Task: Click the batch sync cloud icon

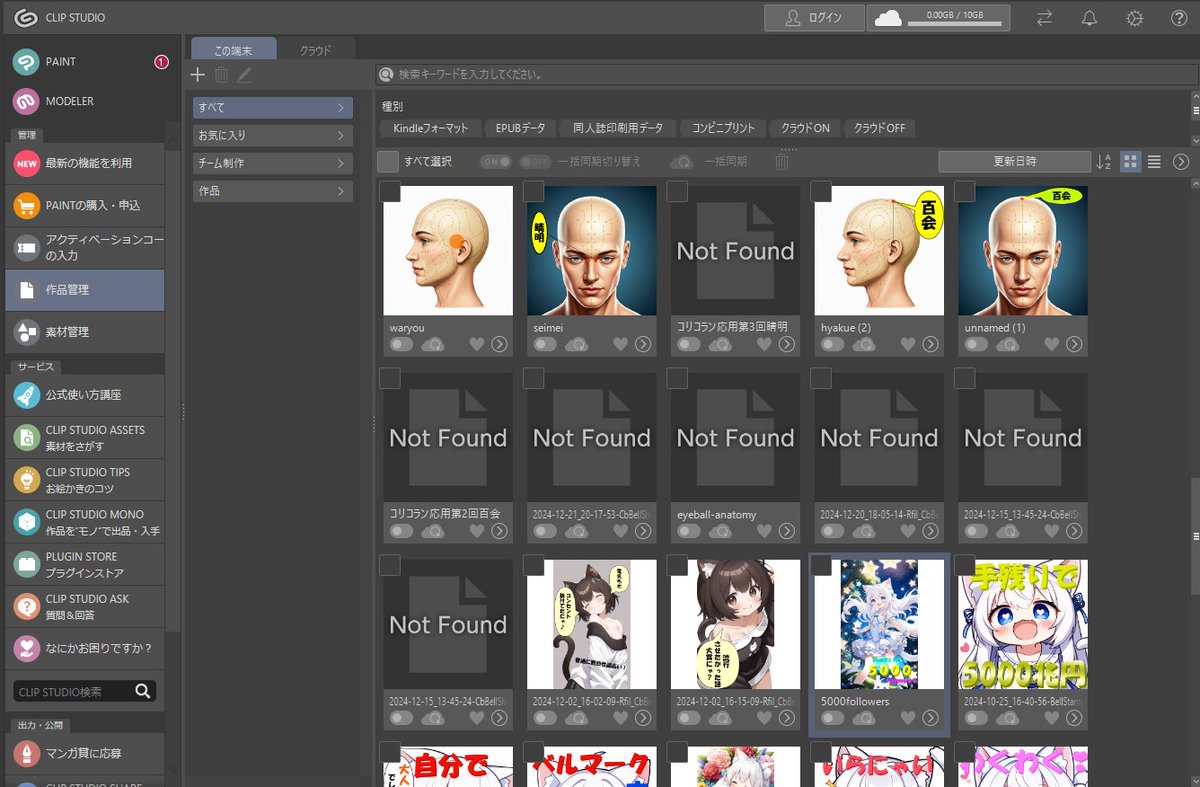Action: (x=682, y=161)
